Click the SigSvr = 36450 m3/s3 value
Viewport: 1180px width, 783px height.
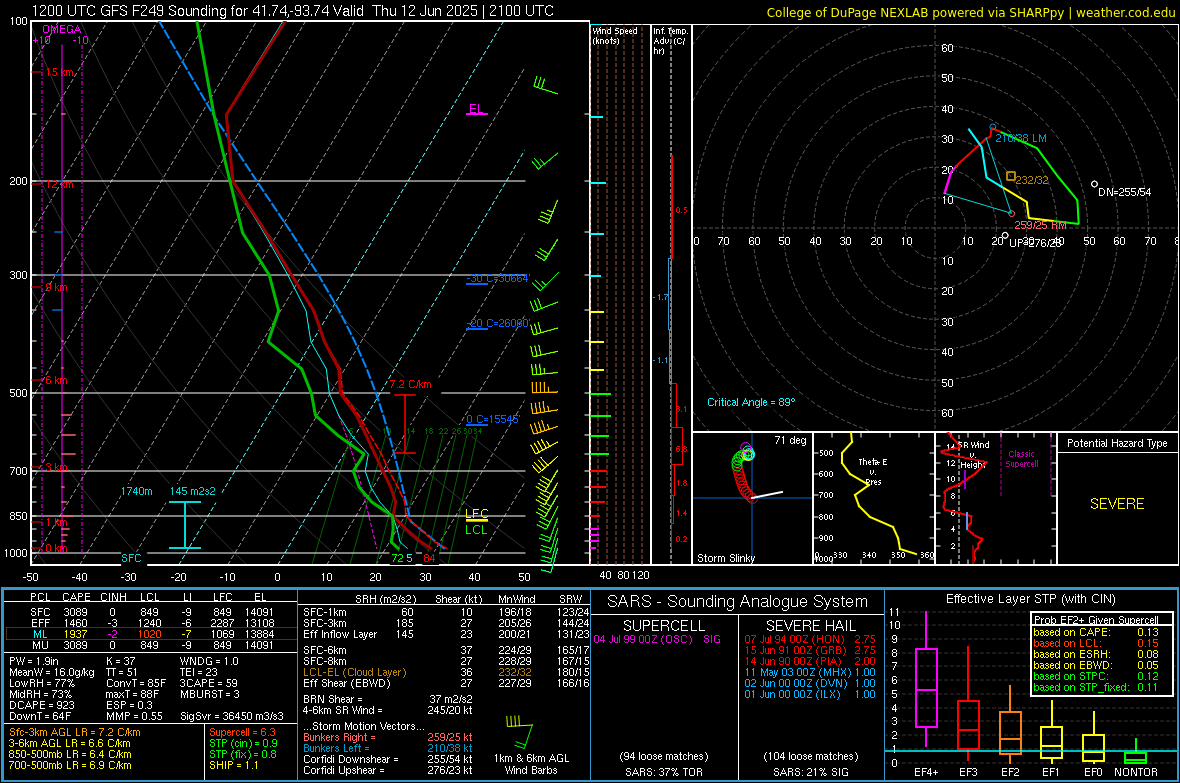coord(232,716)
